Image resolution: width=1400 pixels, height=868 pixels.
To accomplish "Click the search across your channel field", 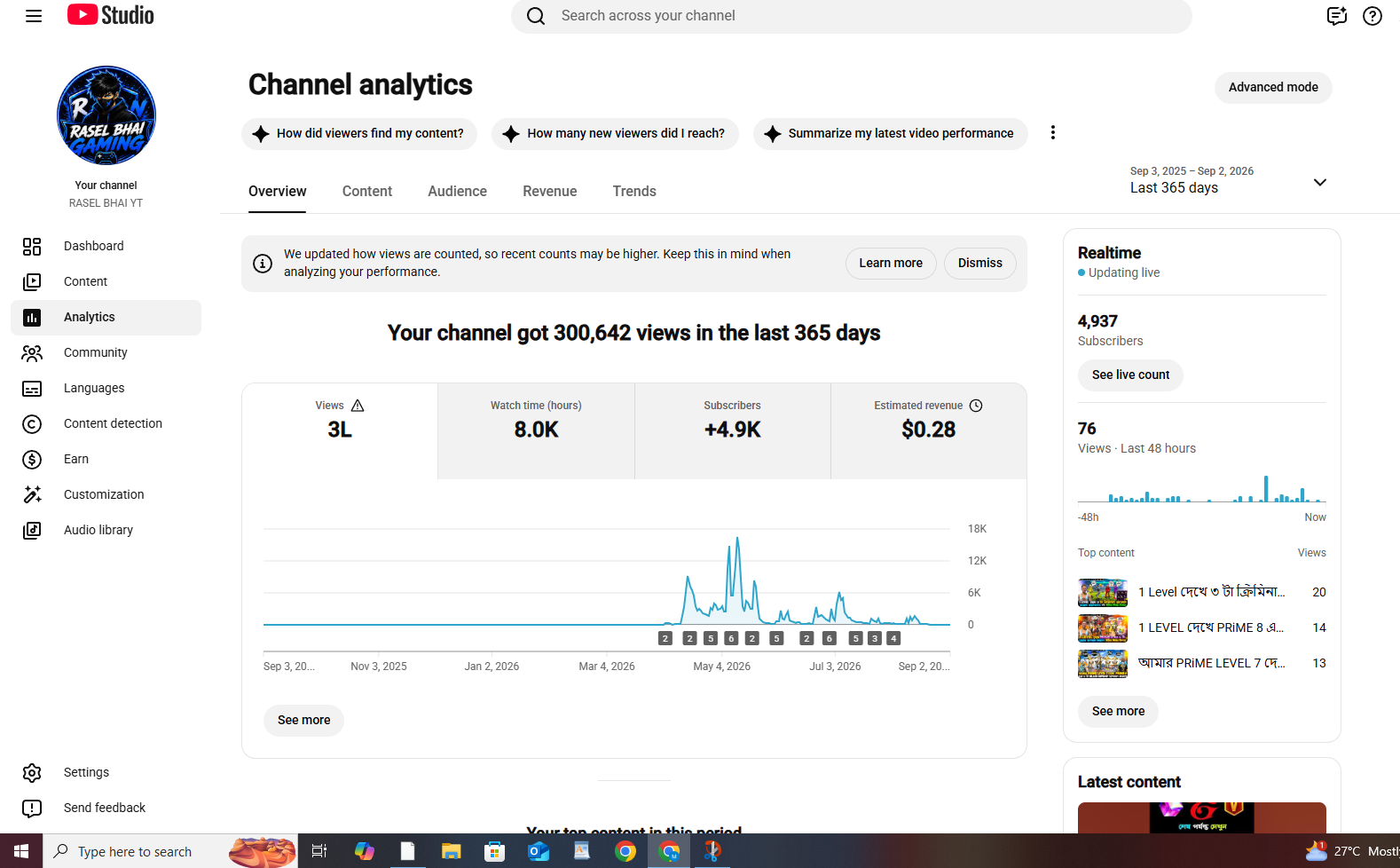I will click(x=852, y=16).
